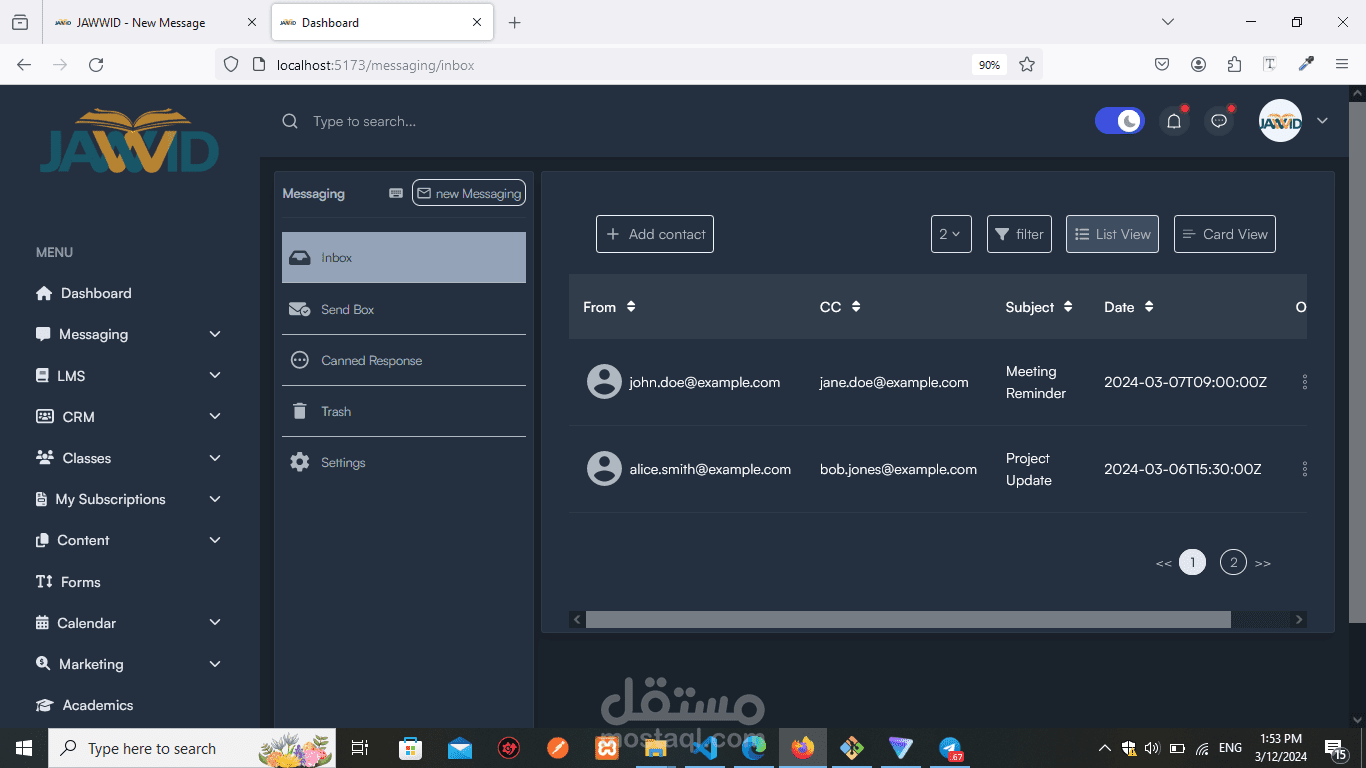Open the chat messages icon in header
The width and height of the screenshot is (1366, 768).
click(x=1219, y=121)
